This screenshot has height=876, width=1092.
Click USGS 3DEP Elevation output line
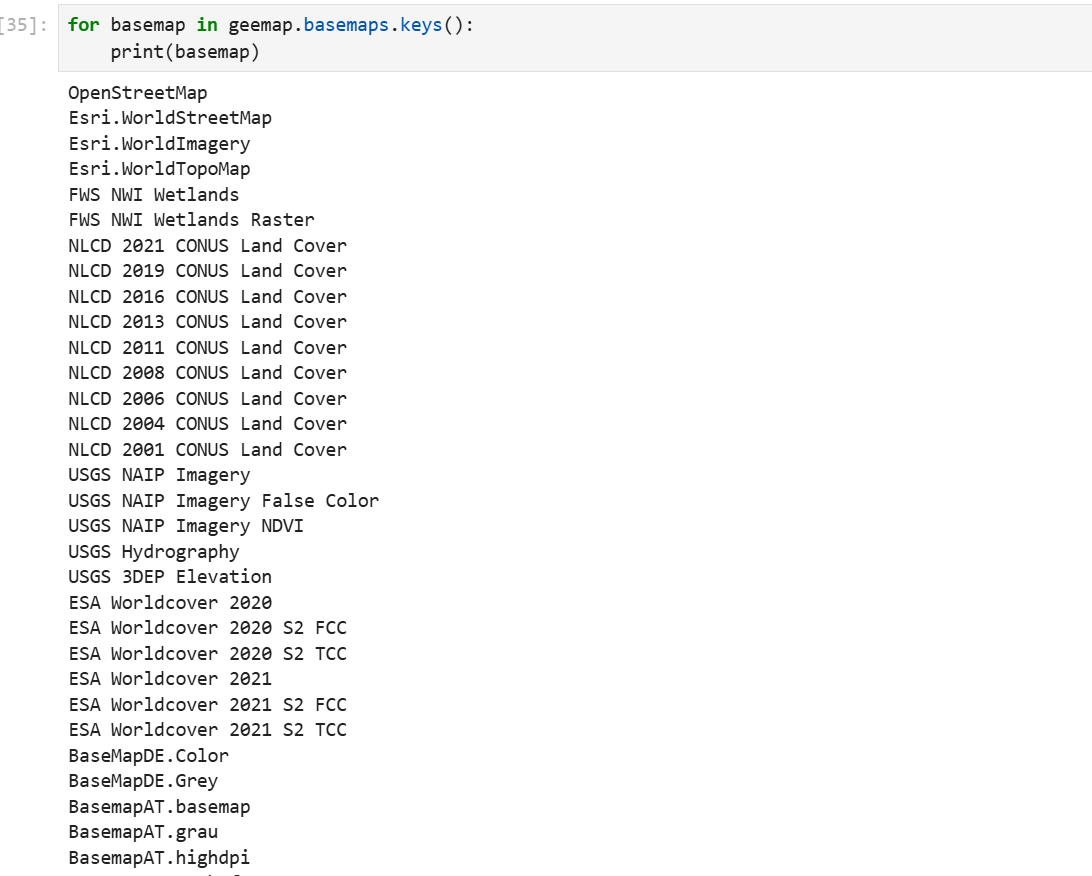coord(170,577)
